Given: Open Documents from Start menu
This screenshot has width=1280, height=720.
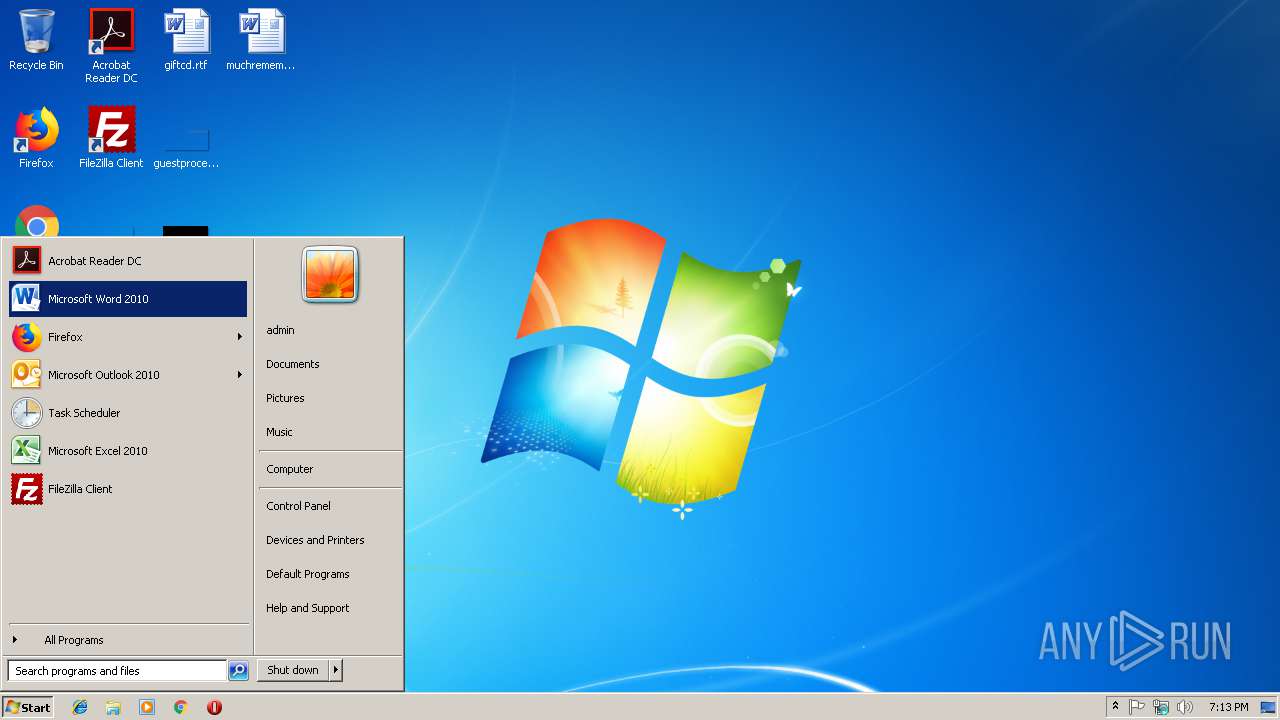Looking at the screenshot, I should click(330, 364).
